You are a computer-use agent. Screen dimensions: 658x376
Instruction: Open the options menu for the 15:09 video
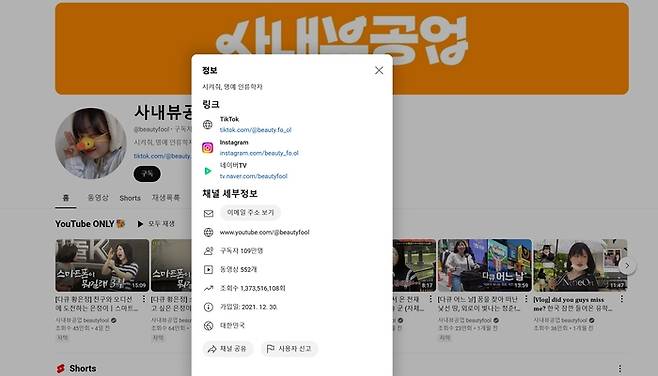point(144,299)
